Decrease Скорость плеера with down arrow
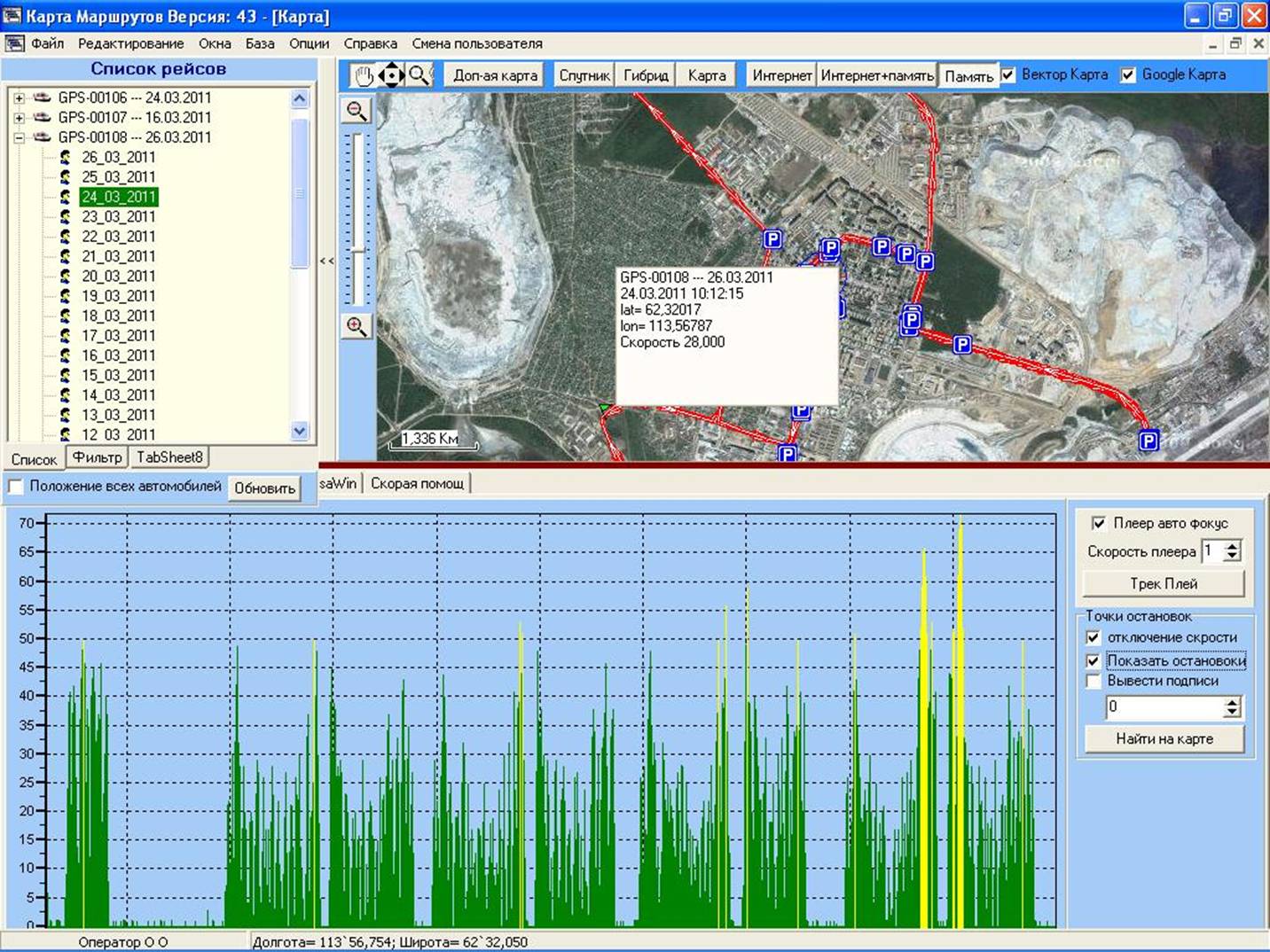1270x952 pixels. tap(1232, 556)
